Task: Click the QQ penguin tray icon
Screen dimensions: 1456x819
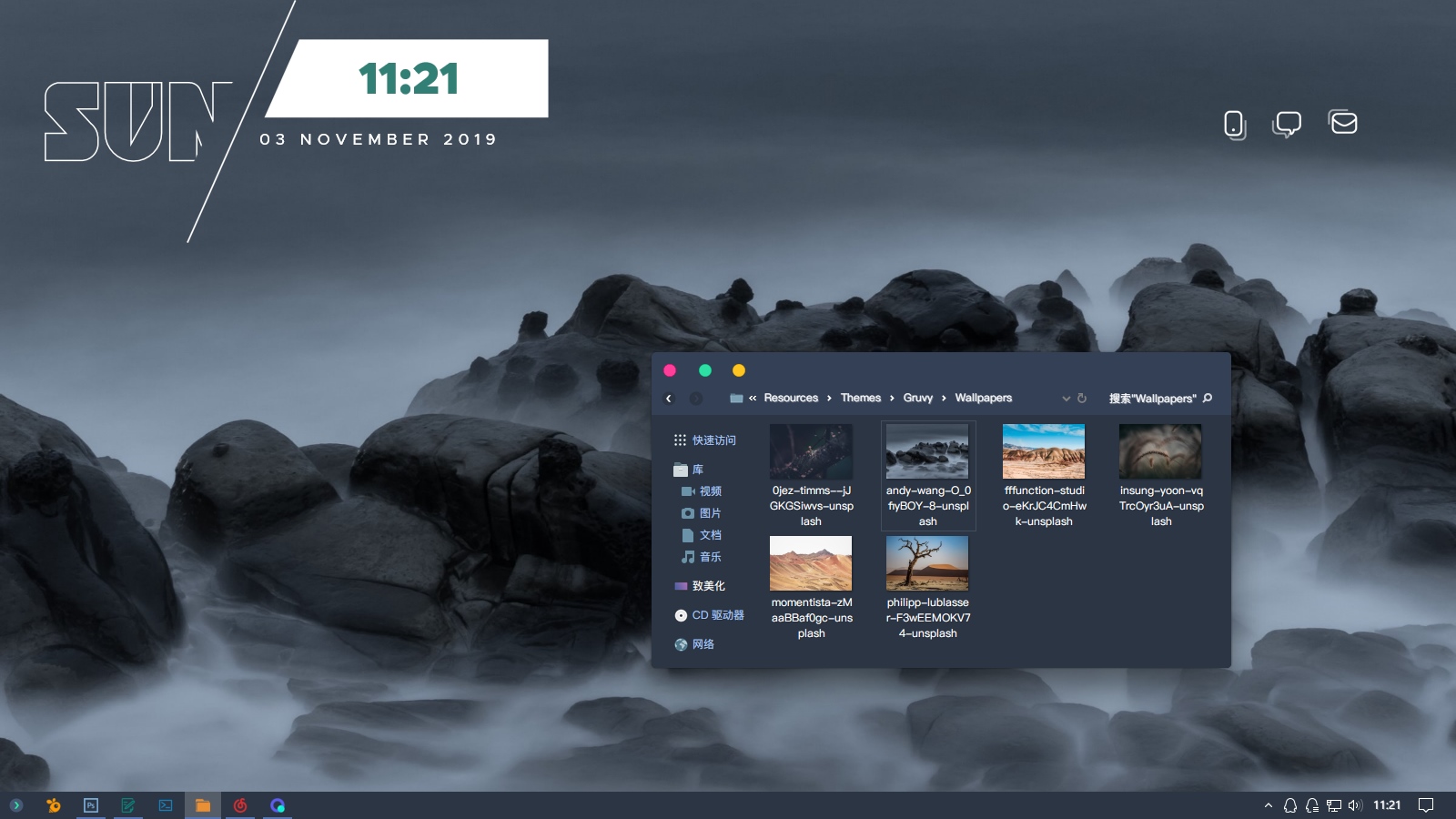Action: pos(1290,805)
